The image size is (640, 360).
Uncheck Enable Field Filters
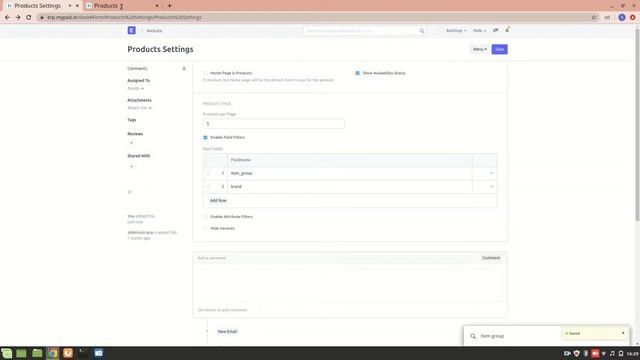coord(205,138)
